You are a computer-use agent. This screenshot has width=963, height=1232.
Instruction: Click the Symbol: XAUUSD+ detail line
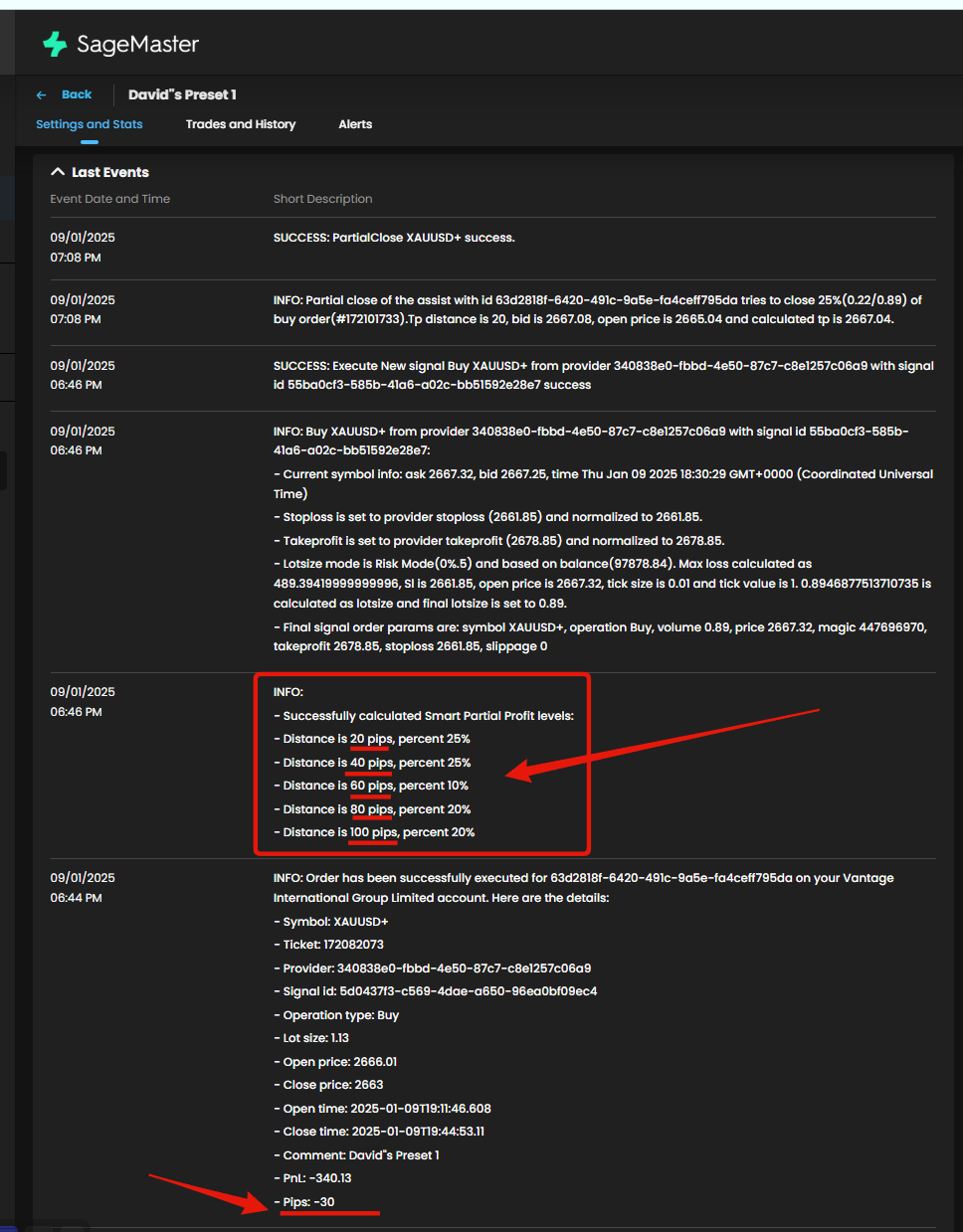[x=331, y=922]
